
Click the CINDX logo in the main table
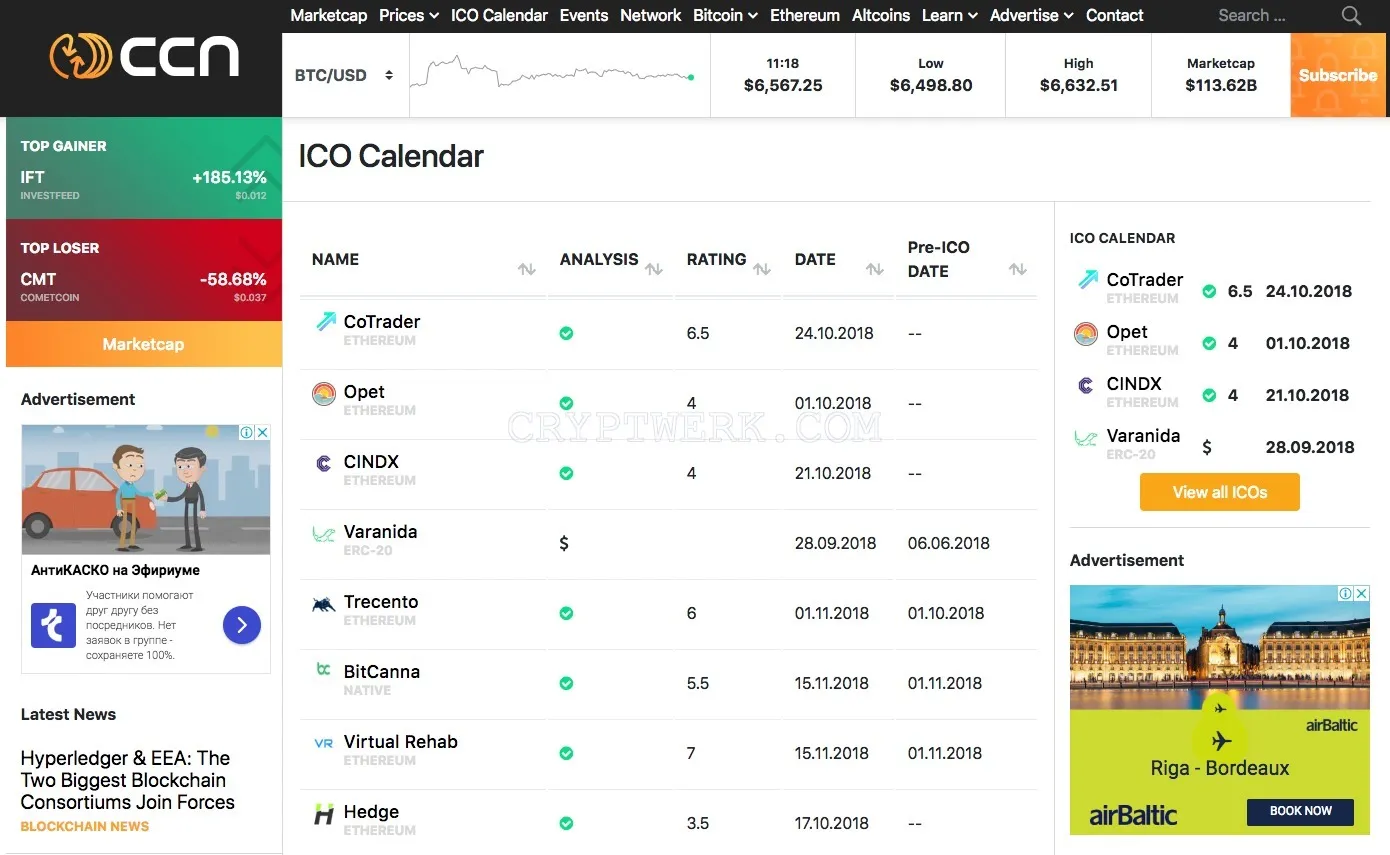pyautogui.click(x=324, y=463)
